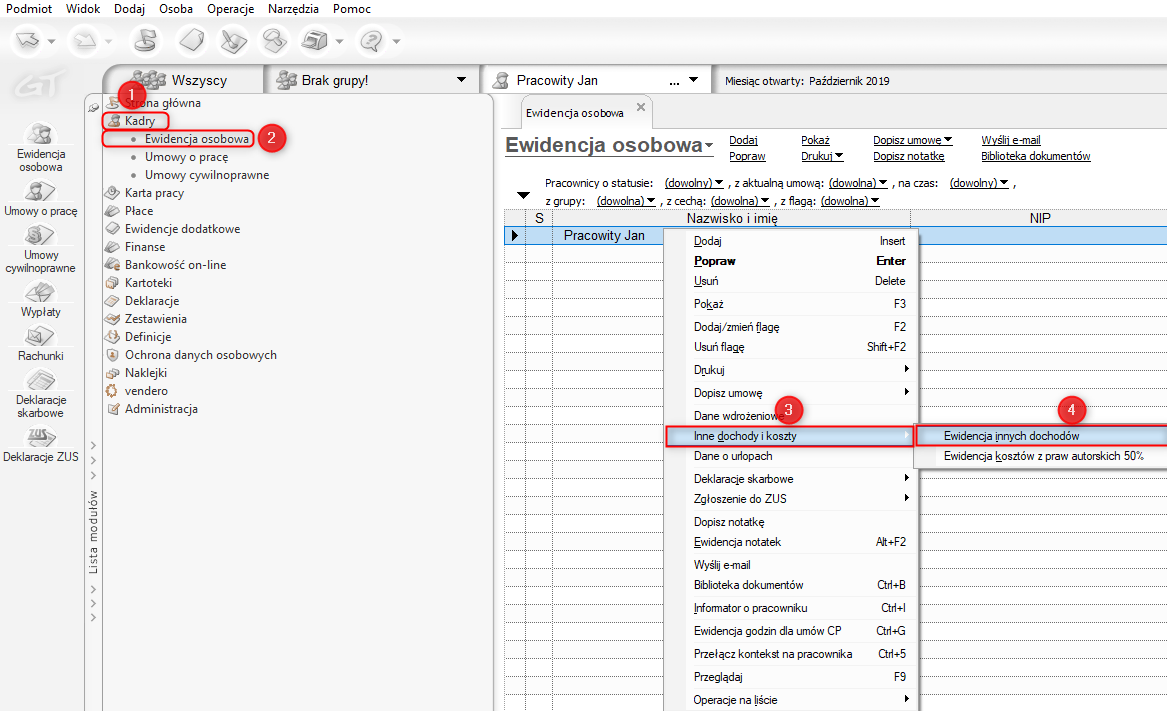Open Umowy cywilnoprawne sidebar shortcut icon
The height and width of the screenshot is (711, 1167).
[x=40, y=235]
